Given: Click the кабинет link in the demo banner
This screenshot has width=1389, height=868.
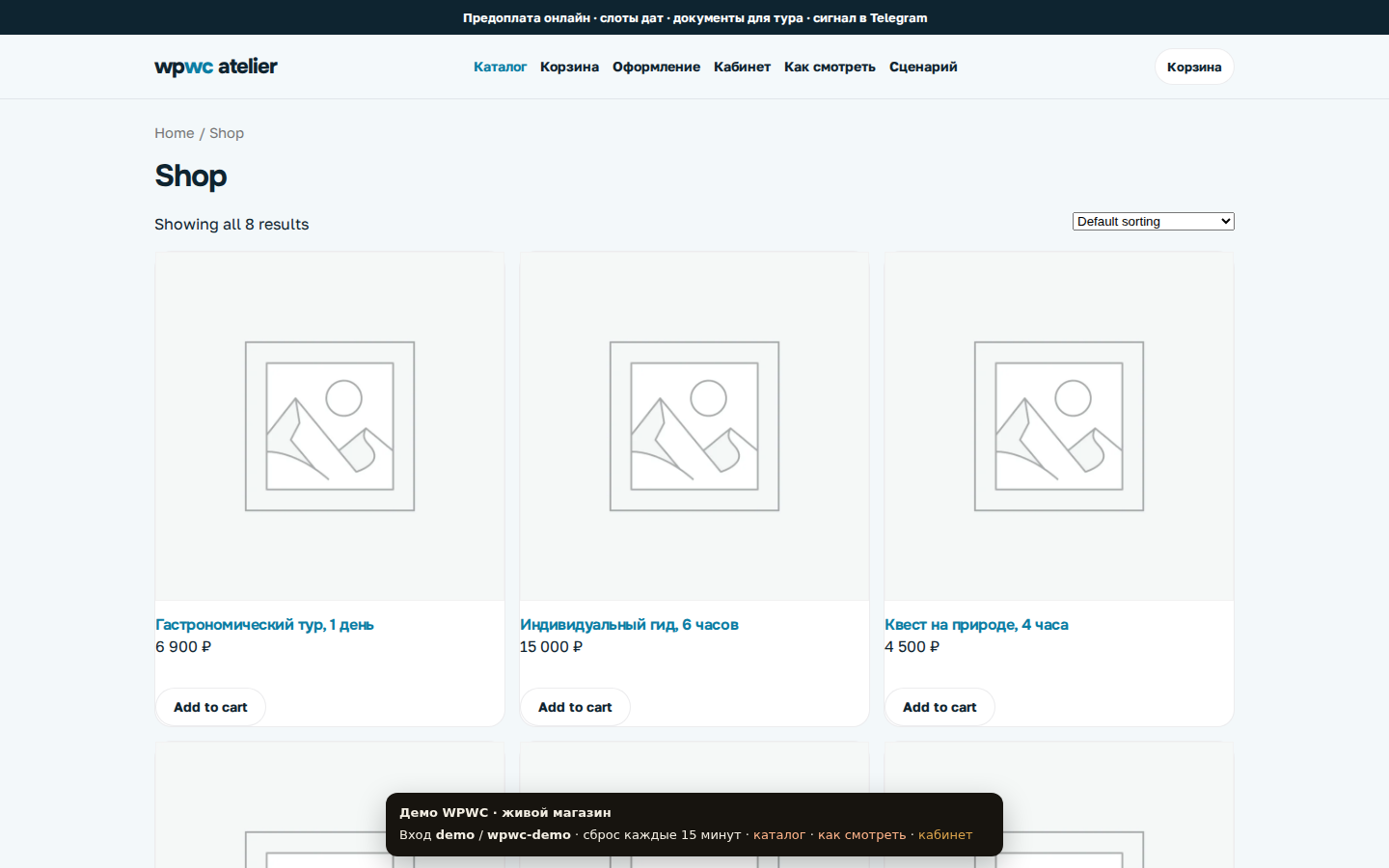Looking at the screenshot, I should point(945,835).
